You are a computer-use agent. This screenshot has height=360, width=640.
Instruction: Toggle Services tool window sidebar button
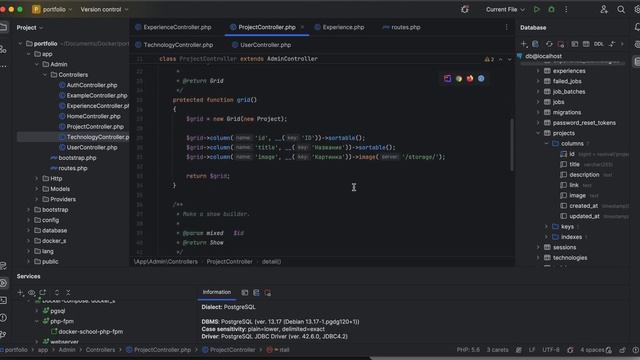(4, 283)
